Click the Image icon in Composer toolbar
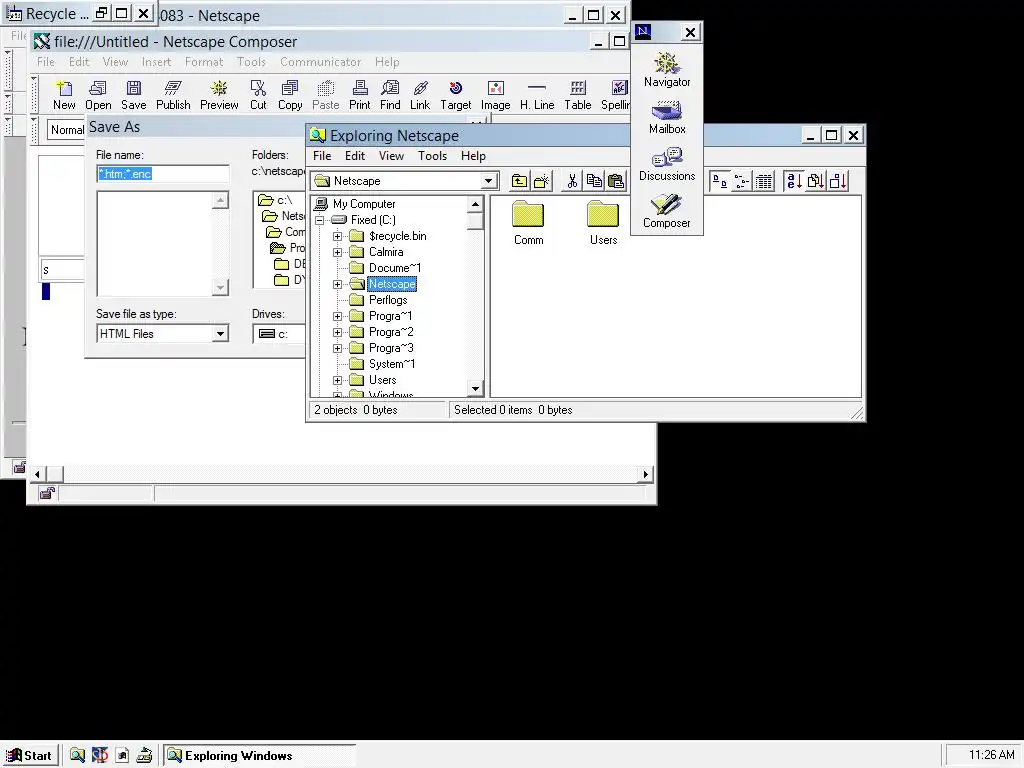Screen dimensions: 1024x768 pos(495,95)
